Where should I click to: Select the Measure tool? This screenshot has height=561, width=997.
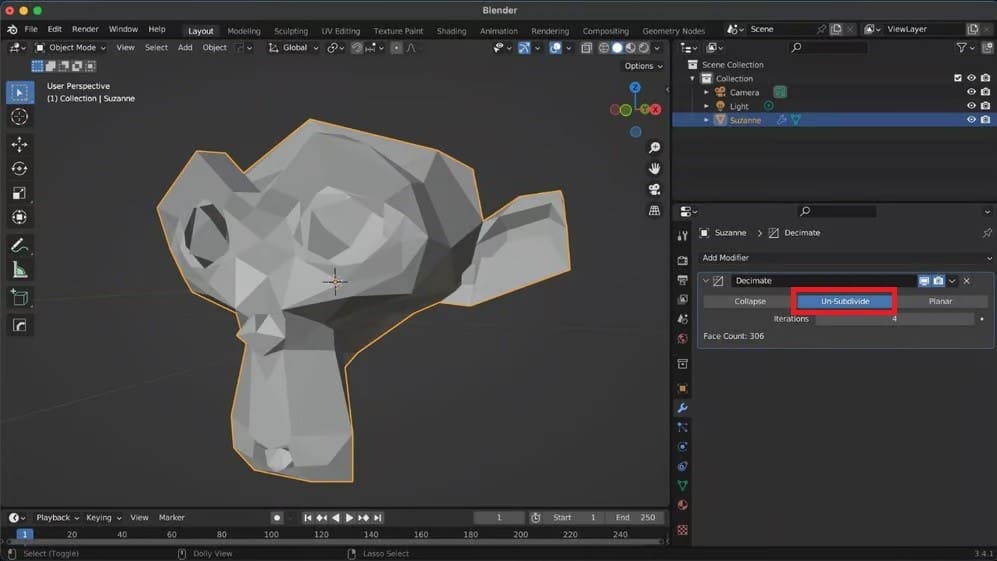(20, 270)
